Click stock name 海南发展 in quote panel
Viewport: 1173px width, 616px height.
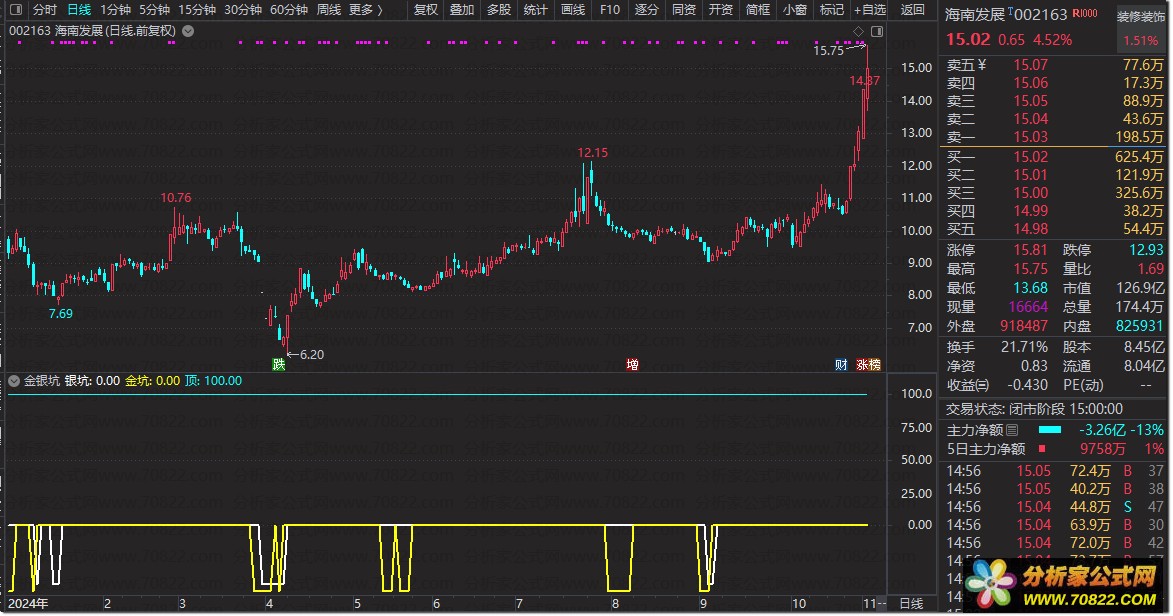point(975,14)
